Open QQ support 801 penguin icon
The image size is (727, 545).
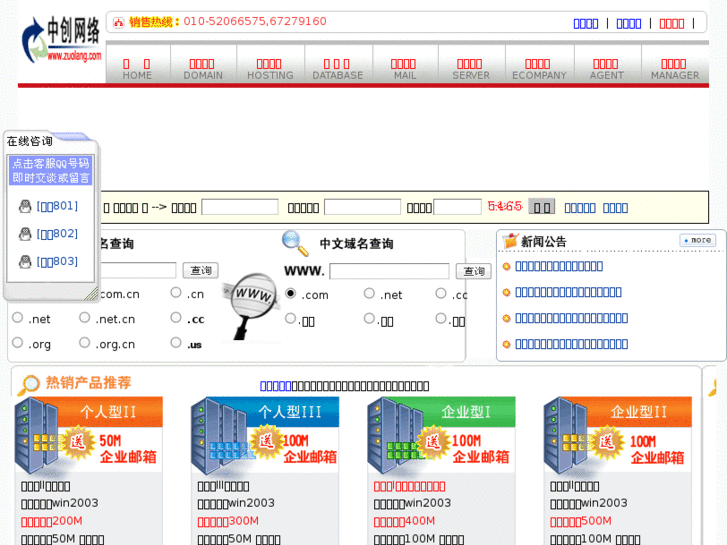pyautogui.click(x=25, y=206)
